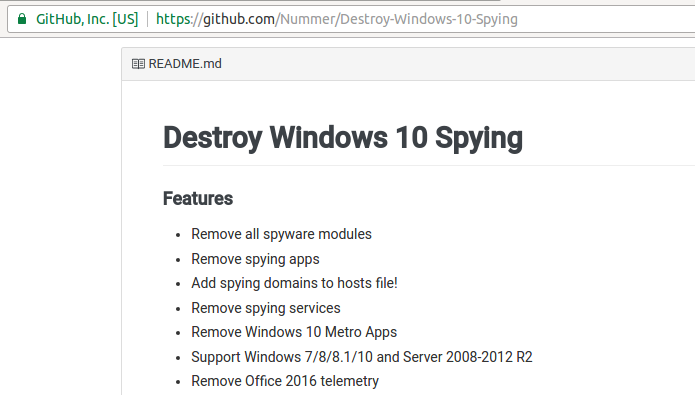Click the green padlock security icon
The width and height of the screenshot is (695, 395).
coord(22,19)
